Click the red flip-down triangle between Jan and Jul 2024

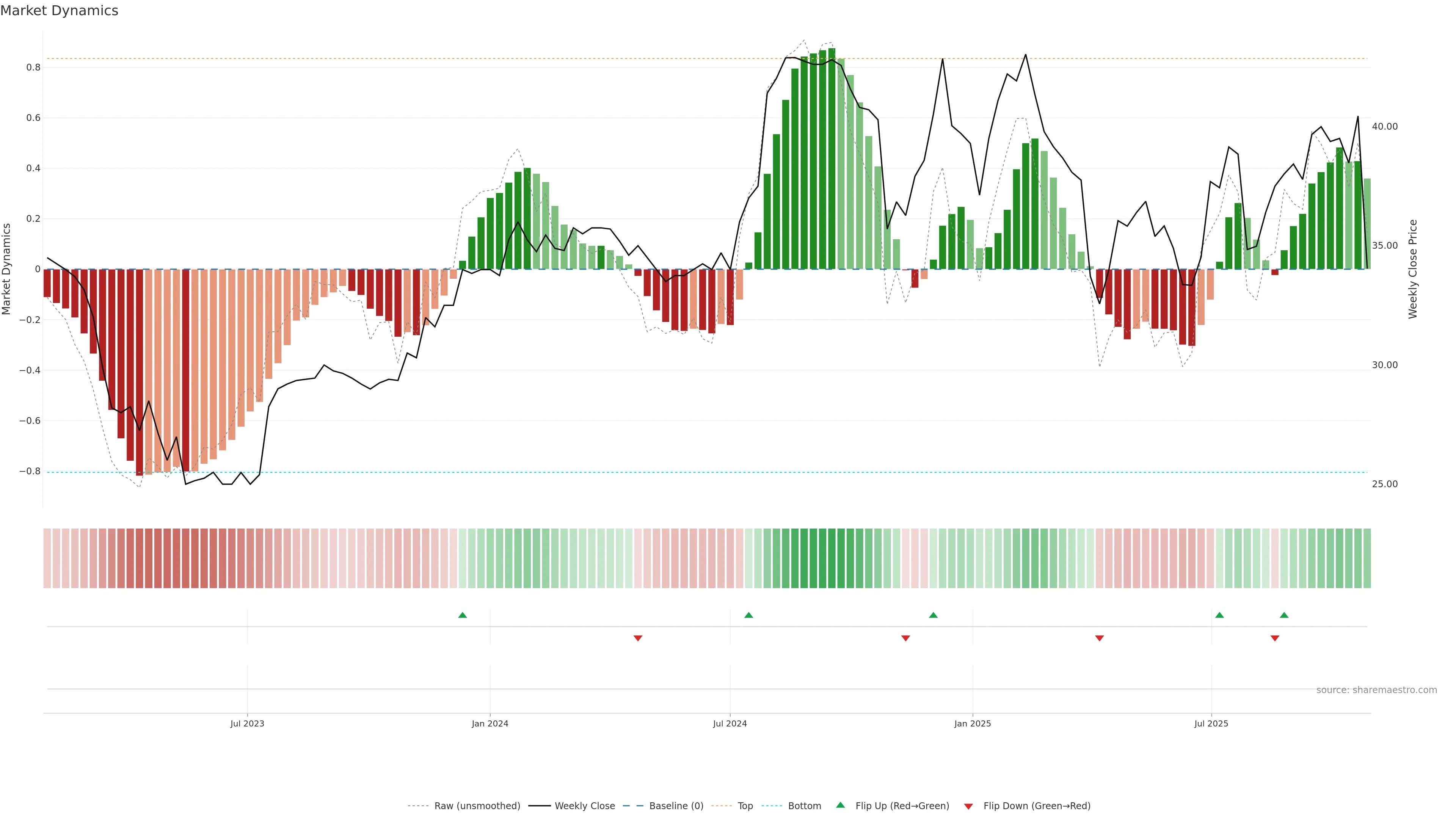tap(637, 638)
